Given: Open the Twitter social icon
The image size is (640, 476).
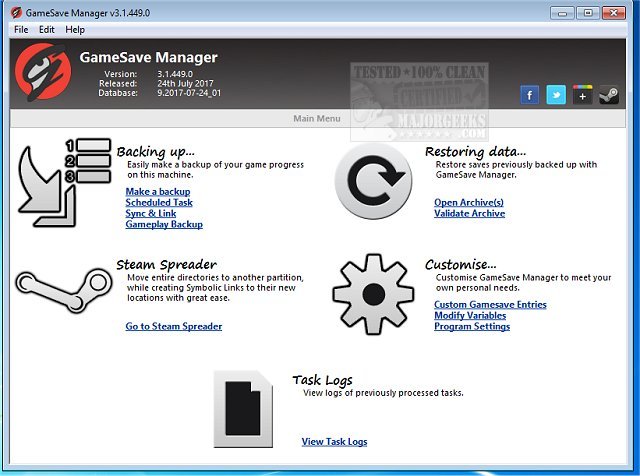Looking at the screenshot, I should click(x=556, y=95).
